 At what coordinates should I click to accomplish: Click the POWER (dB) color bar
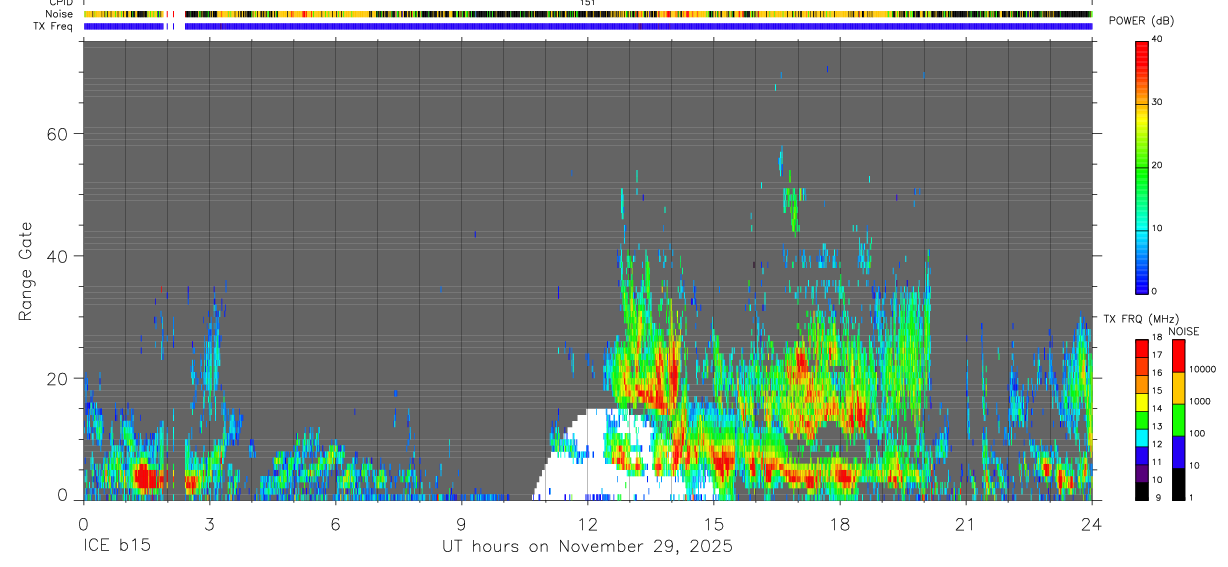(1142, 166)
